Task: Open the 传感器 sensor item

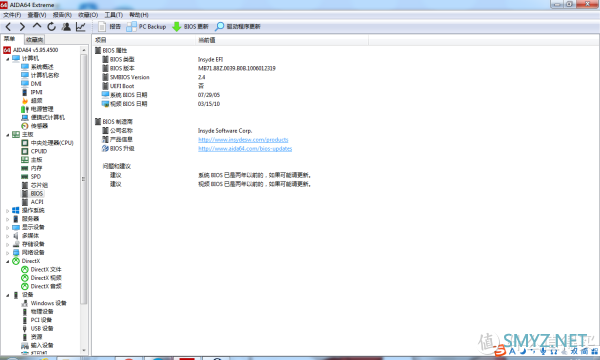Action: pos(34,125)
